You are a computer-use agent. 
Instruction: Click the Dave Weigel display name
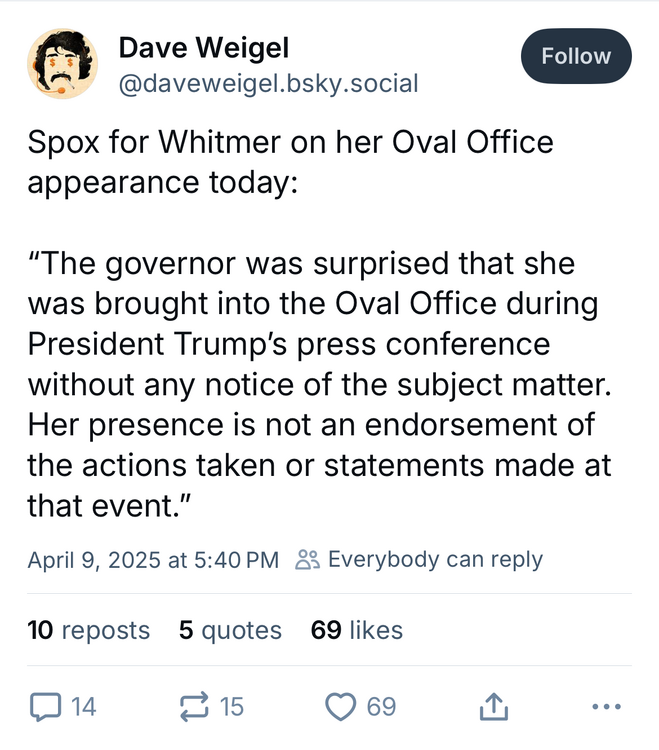pyautogui.click(x=203, y=47)
